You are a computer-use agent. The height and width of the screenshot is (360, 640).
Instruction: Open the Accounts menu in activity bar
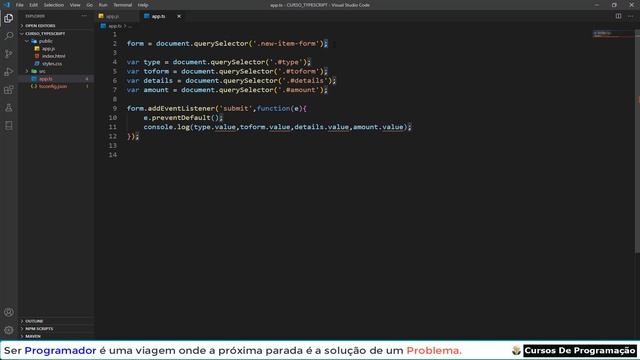[x=9, y=312]
